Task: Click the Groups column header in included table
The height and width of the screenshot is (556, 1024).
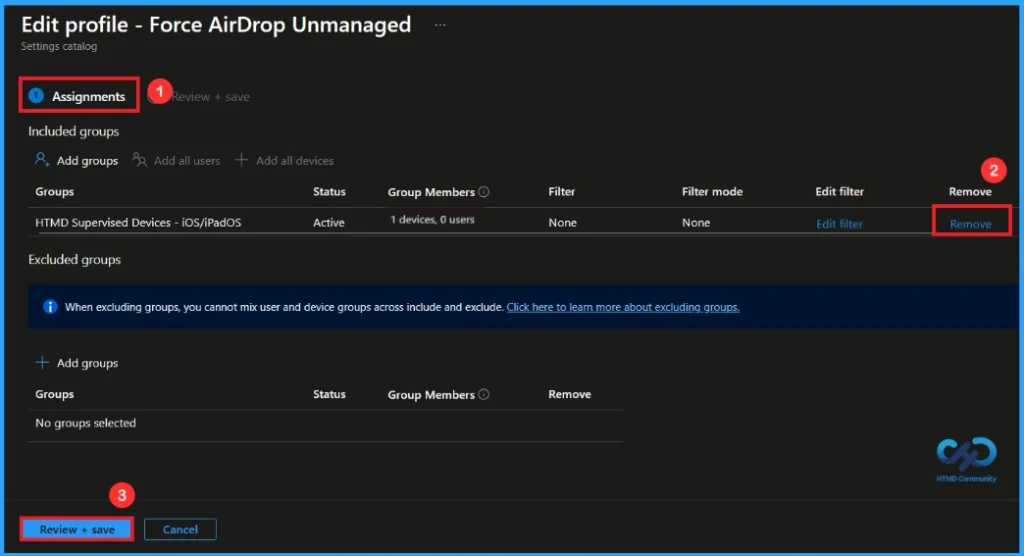Action: [54, 191]
